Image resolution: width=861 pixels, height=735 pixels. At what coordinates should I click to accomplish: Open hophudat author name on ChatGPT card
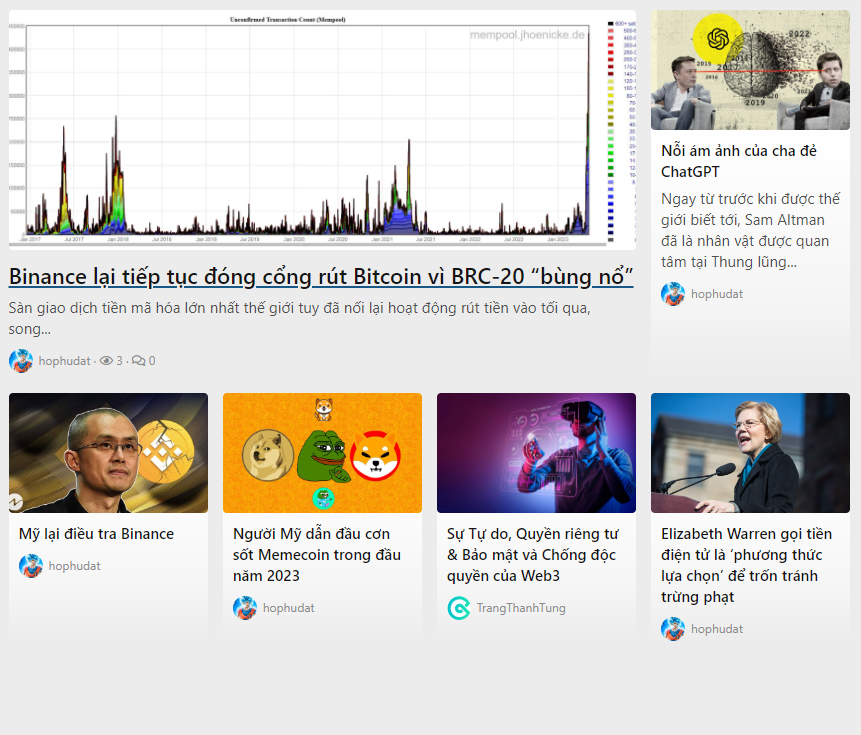coord(717,294)
